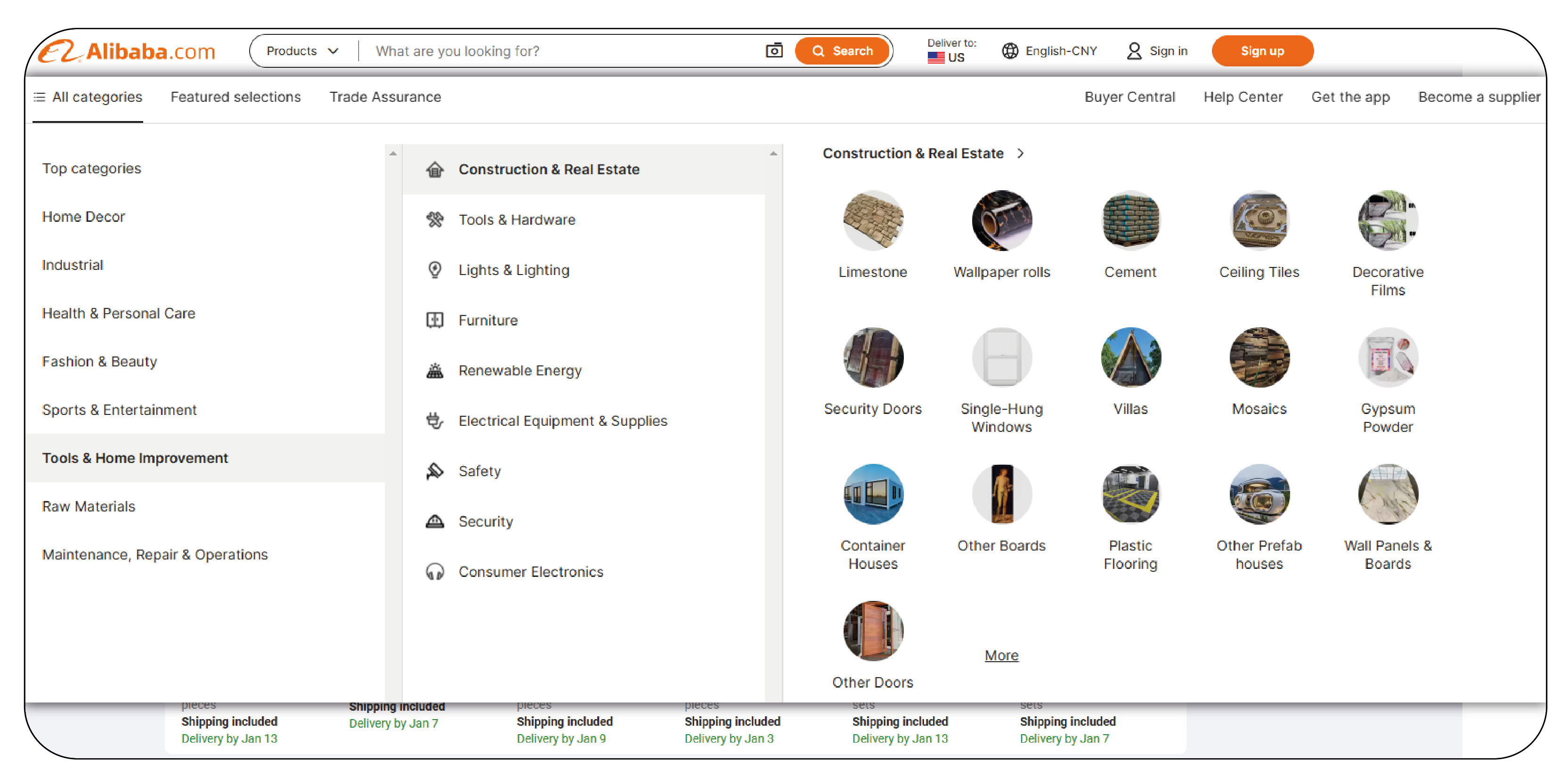Click the chevron beside Construction & Real Estate heading
Viewport: 1568px width, 778px height.
point(1021,154)
